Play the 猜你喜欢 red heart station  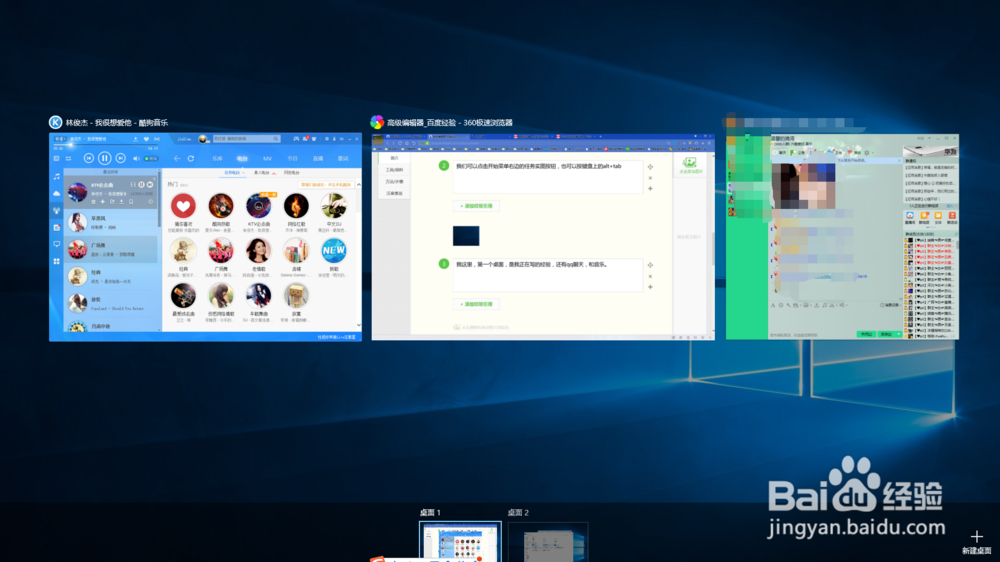183,206
